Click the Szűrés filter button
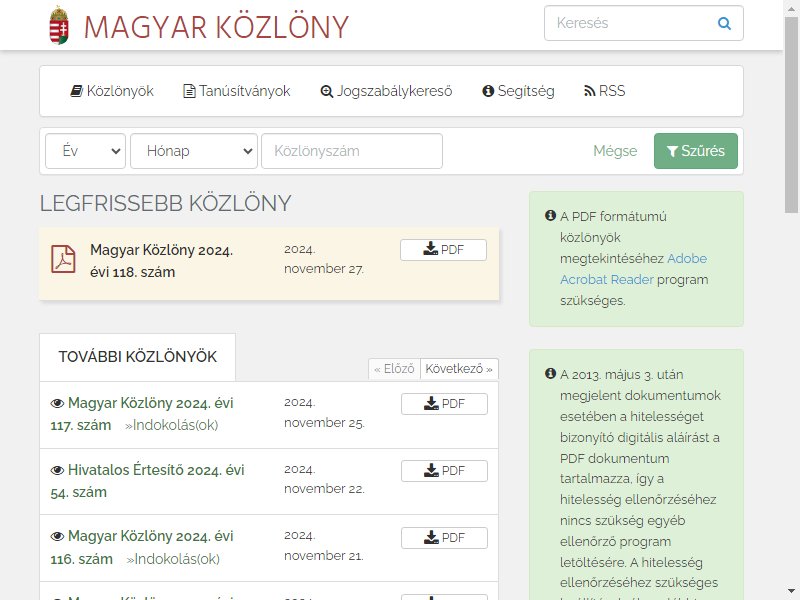 pyautogui.click(x=696, y=151)
